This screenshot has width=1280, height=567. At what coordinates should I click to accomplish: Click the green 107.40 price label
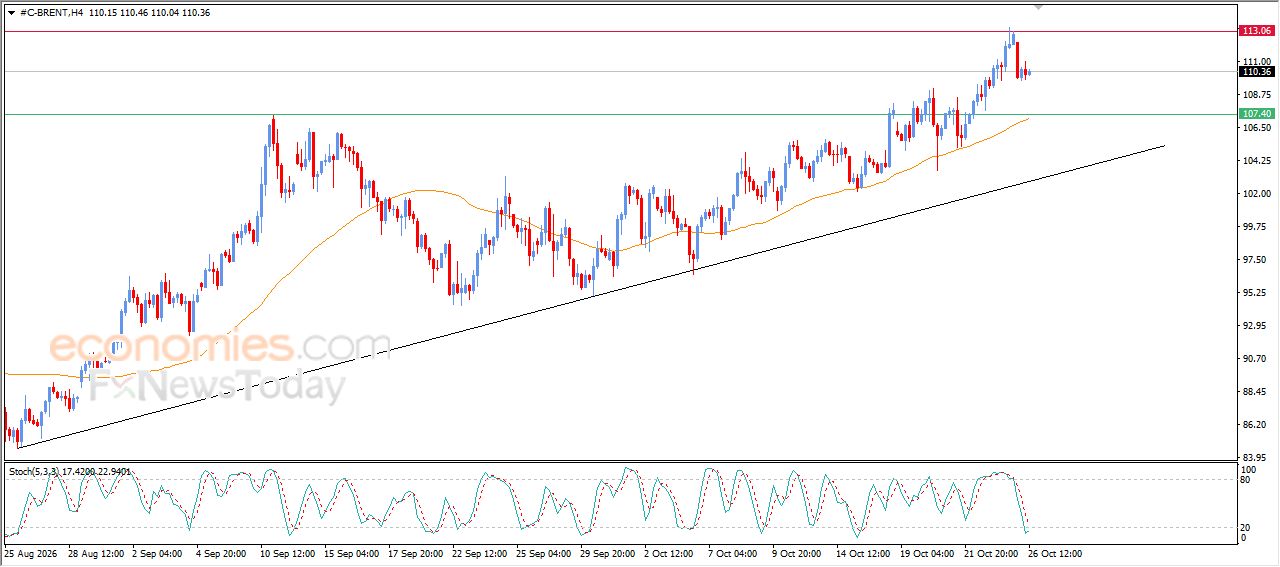click(1256, 114)
